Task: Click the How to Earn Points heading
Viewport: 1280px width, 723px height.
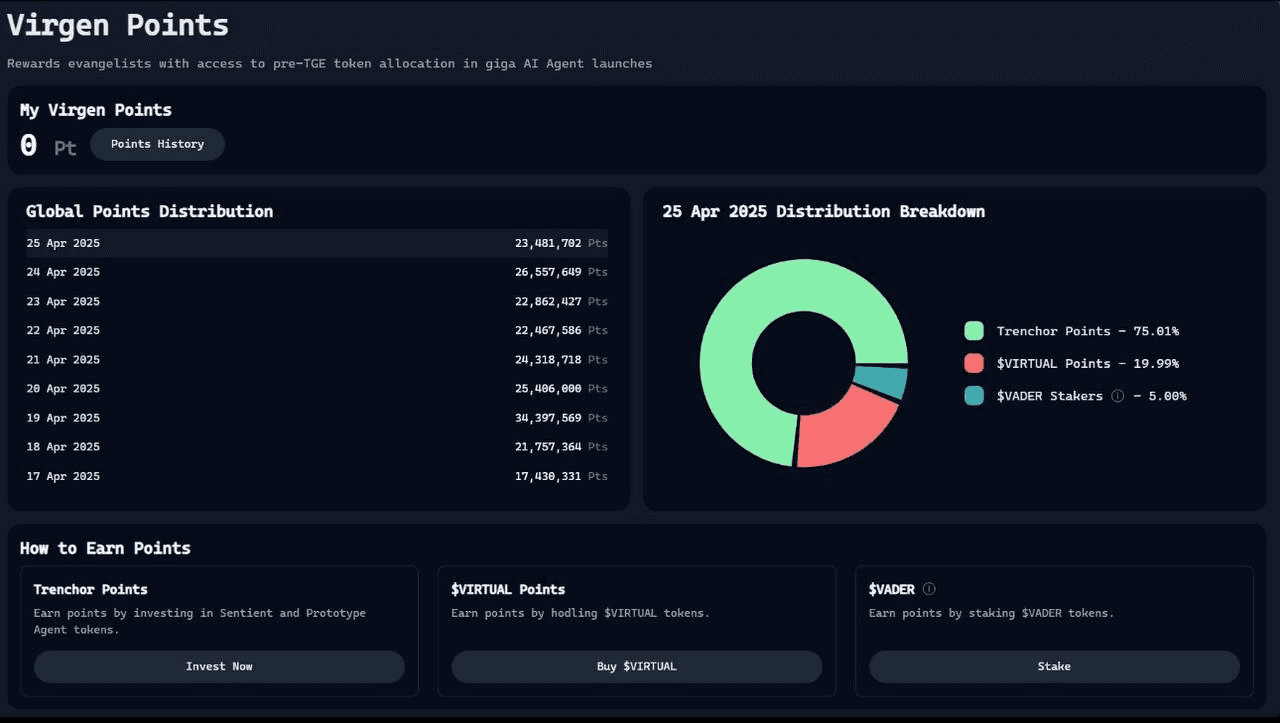Action: pos(105,548)
